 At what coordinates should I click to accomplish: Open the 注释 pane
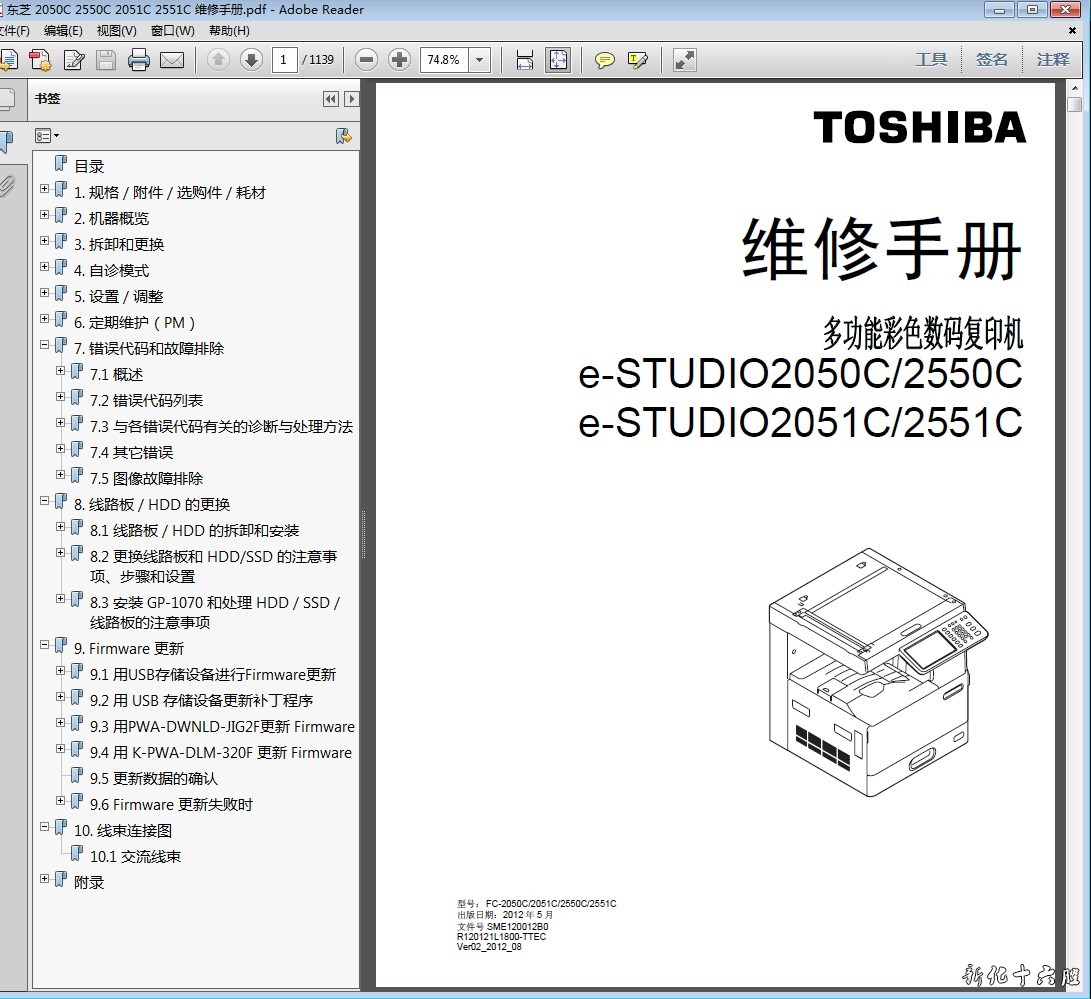[x=1052, y=60]
